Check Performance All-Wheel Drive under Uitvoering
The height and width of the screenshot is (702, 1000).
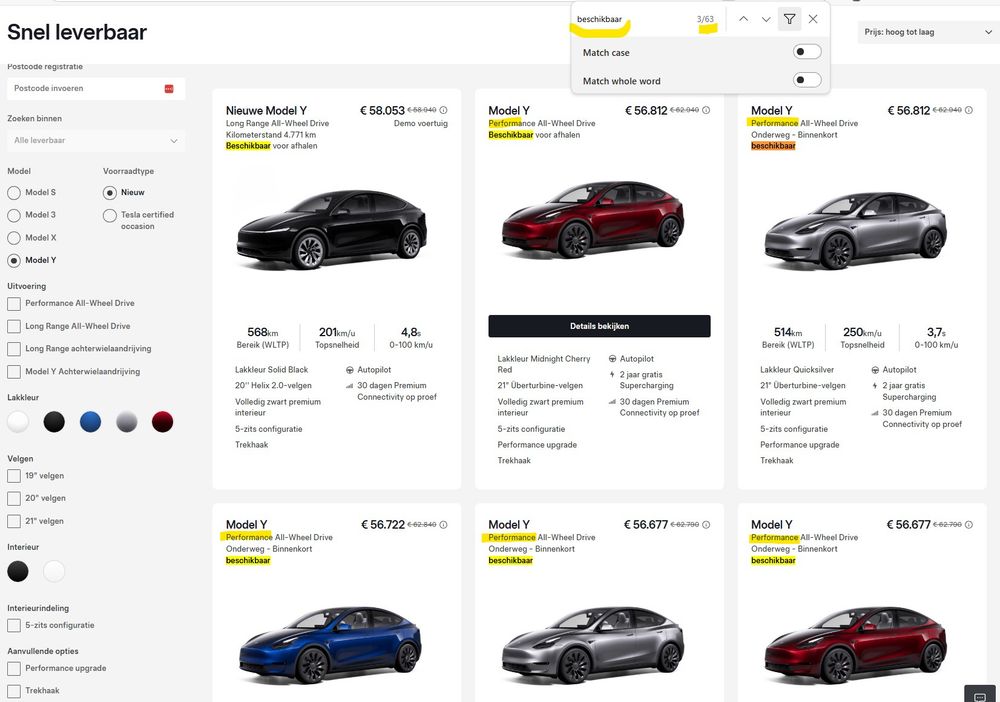tap(14, 303)
